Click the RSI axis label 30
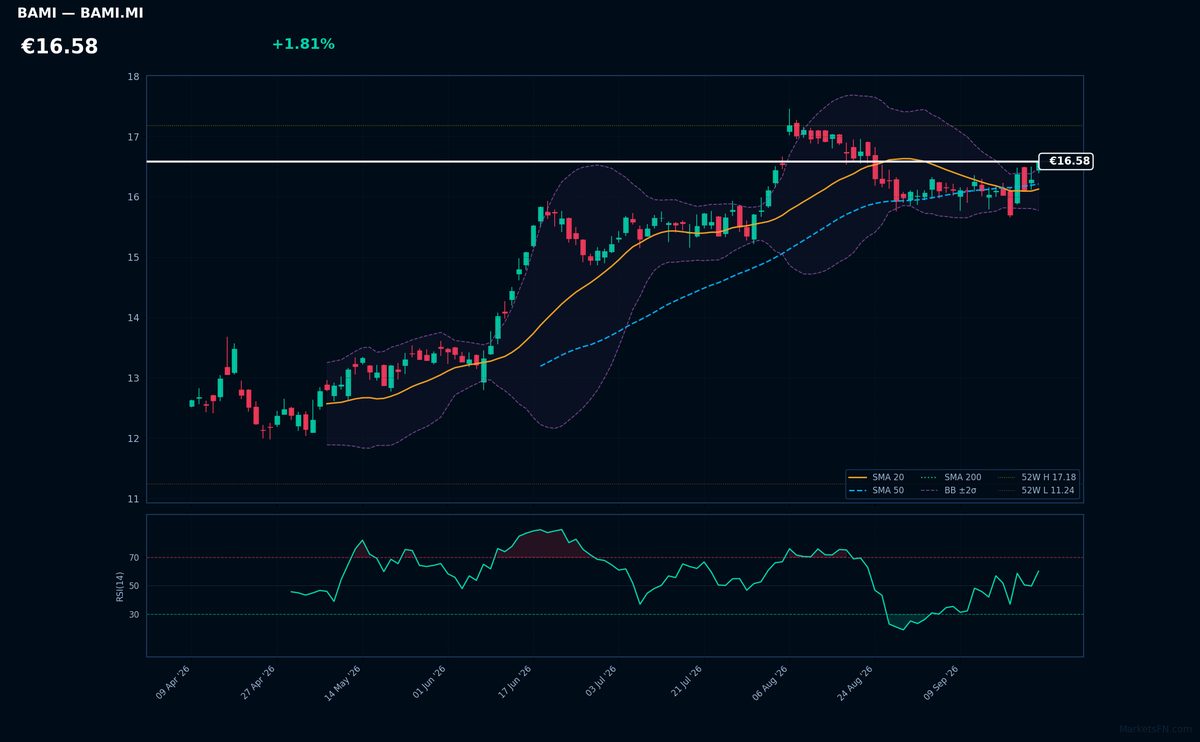The height and width of the screenshot is (742, 1200). (x=134, y=614)
